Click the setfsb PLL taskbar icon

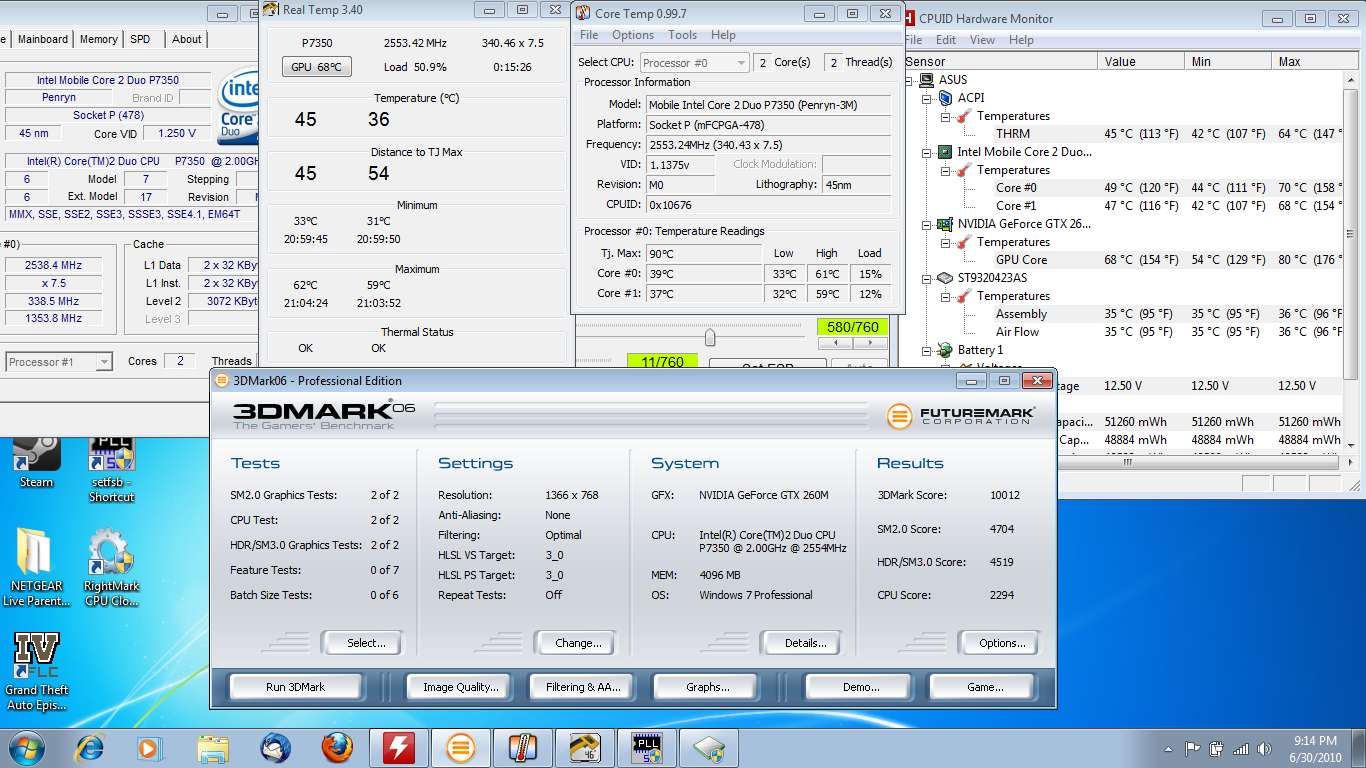[x=646, y=747]
